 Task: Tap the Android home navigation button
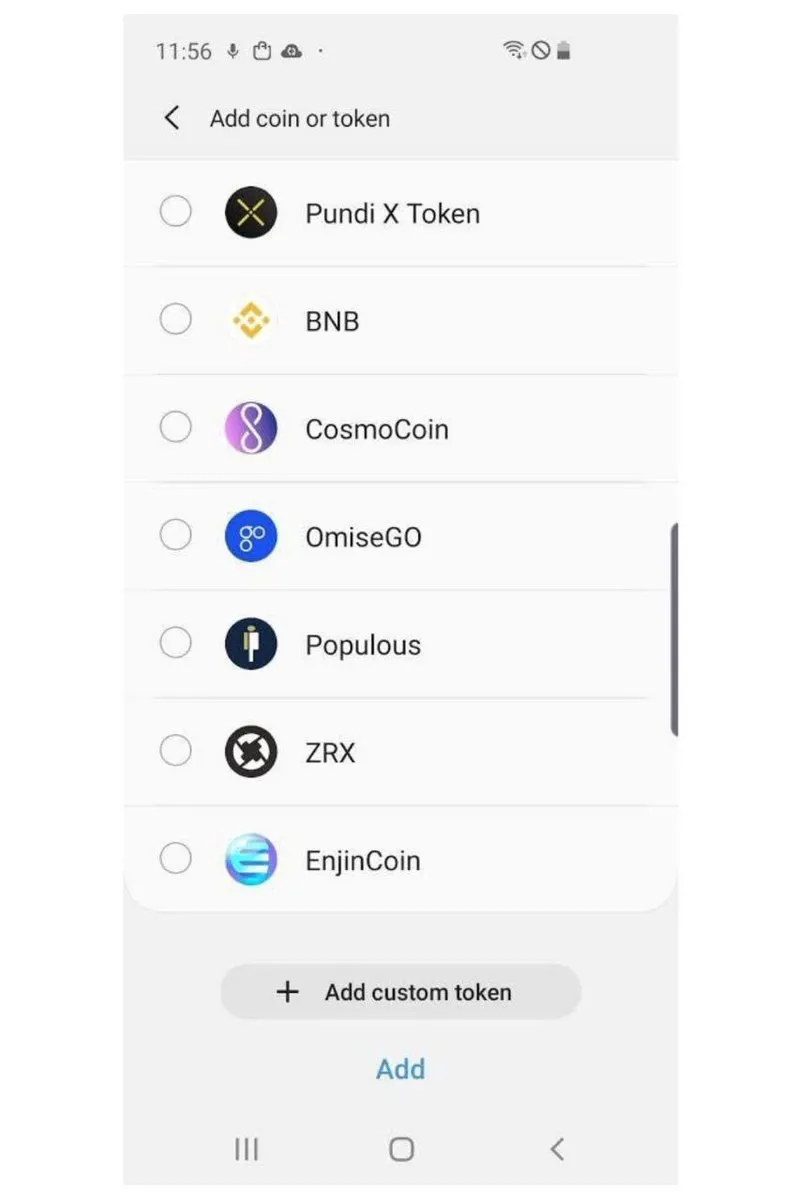[401, 1149]
